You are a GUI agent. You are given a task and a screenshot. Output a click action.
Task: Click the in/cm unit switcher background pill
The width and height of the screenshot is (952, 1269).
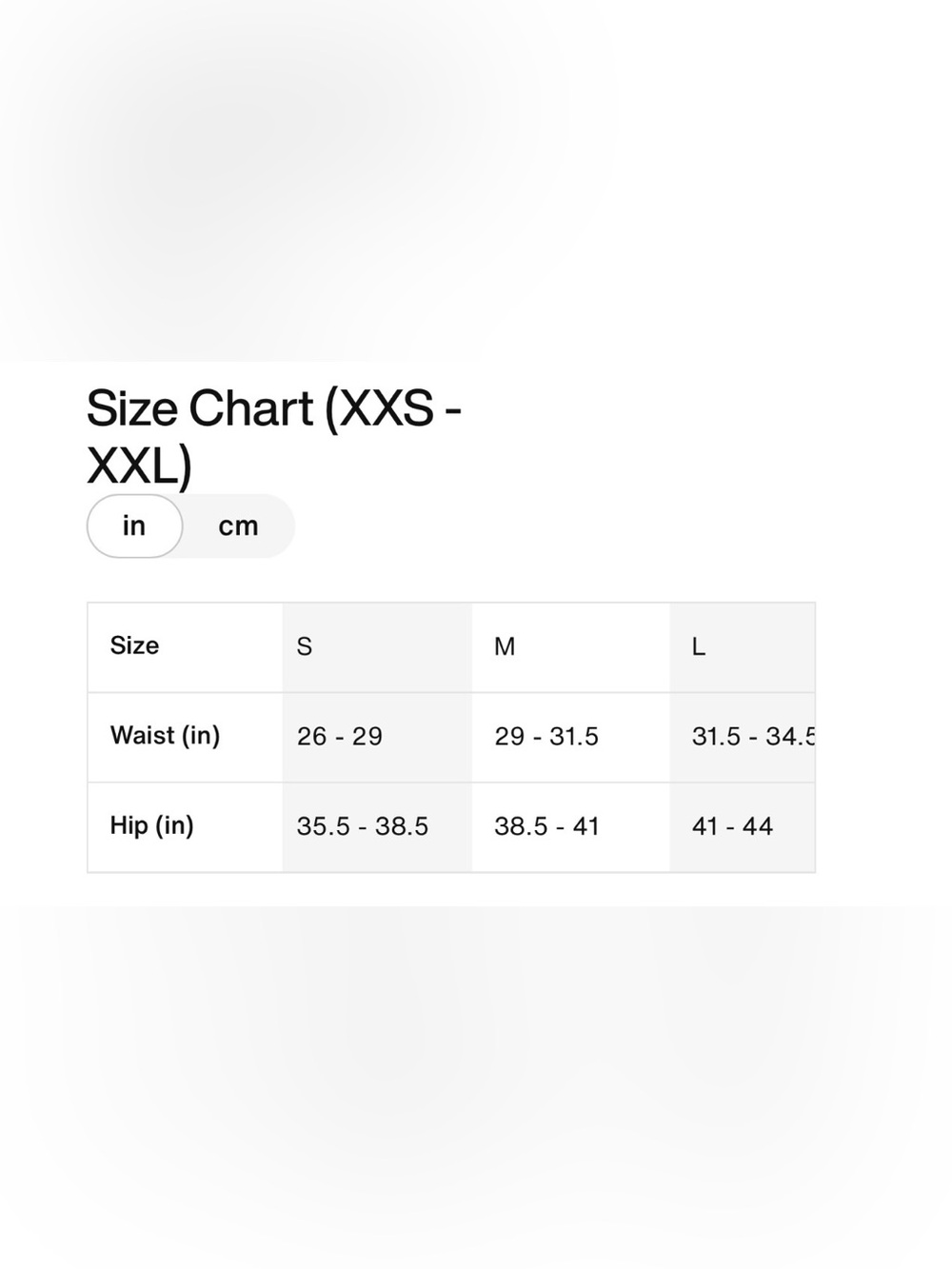190,525
